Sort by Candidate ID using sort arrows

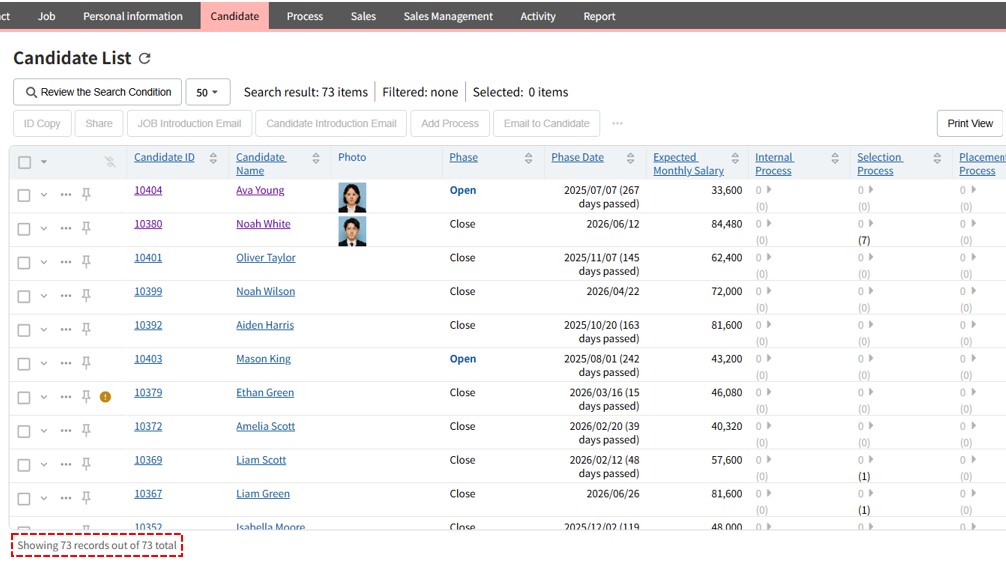pos(213,158)
